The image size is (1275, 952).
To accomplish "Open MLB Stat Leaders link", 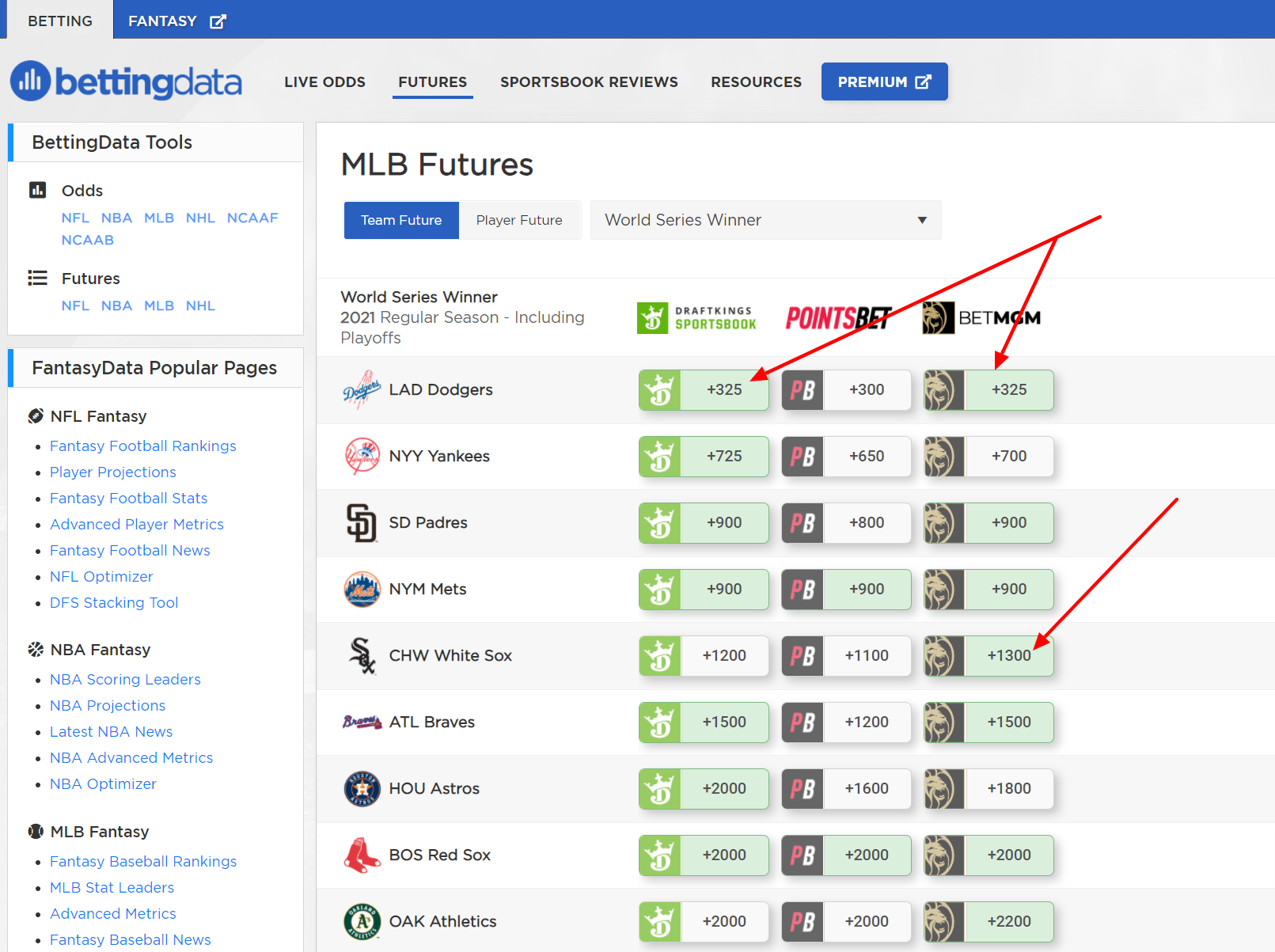I will tap(112, 887).
